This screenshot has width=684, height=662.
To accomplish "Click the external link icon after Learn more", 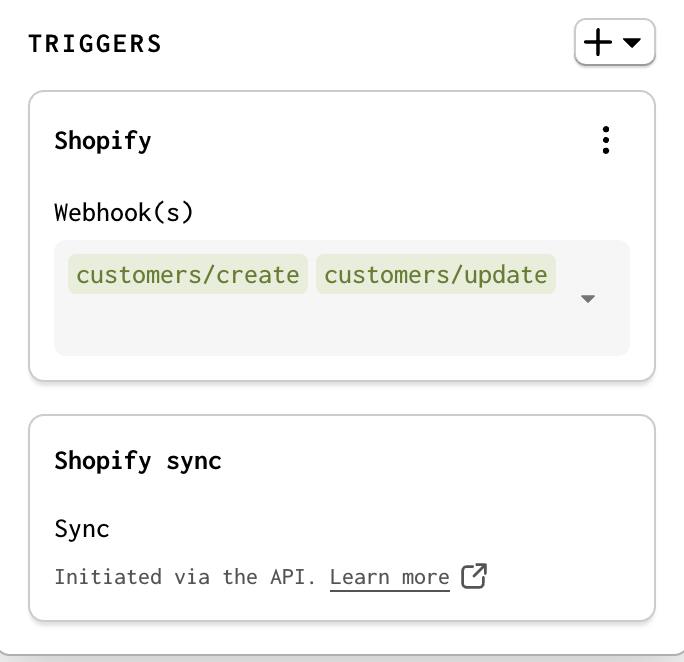I will [x=474, y=576].
